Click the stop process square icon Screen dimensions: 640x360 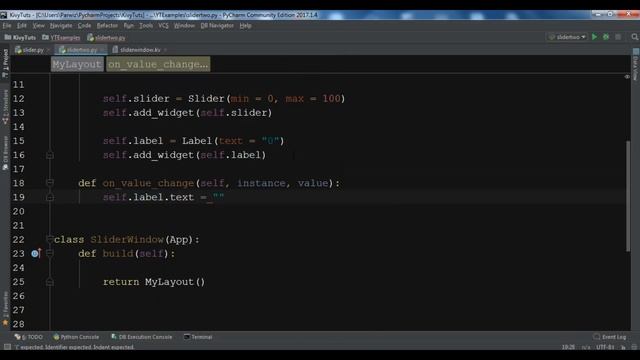pyautogui.click(x=618, y=37)
